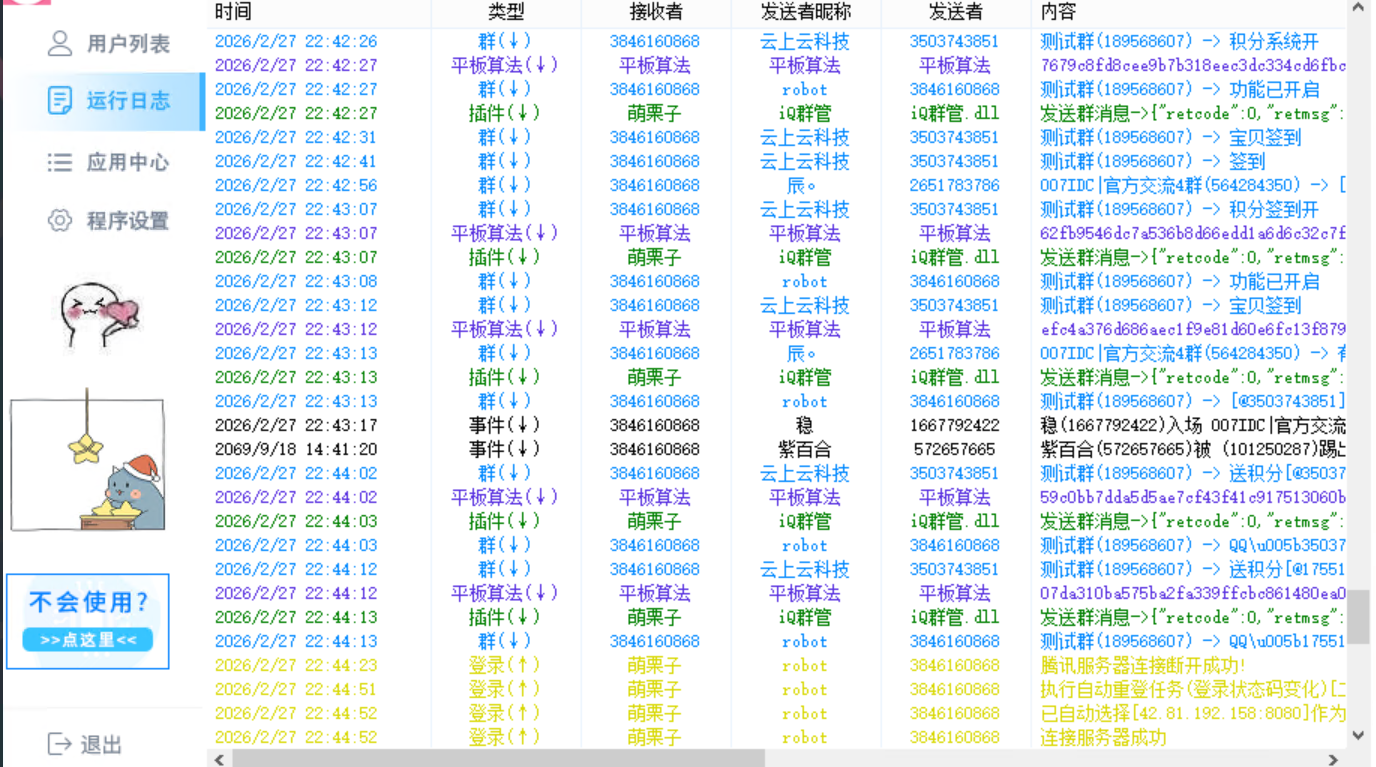
Task: Click 平板算法(↓) type at 22:44:12
Action: click(505, 593)
